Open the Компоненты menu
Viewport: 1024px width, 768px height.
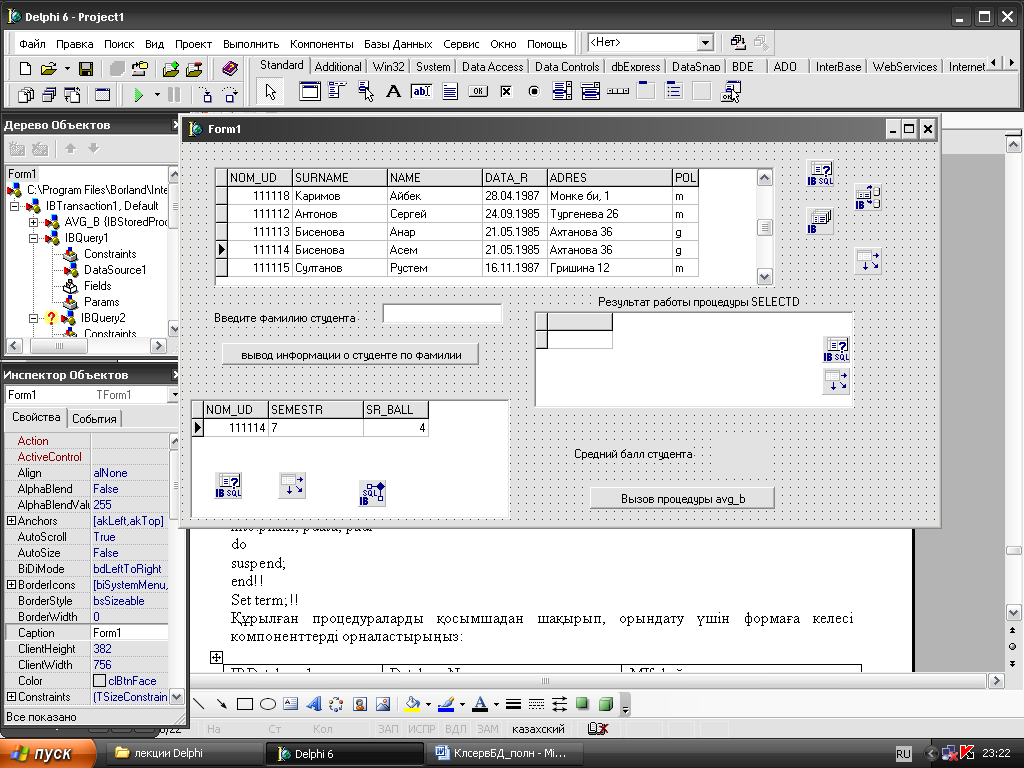point(321,44)
